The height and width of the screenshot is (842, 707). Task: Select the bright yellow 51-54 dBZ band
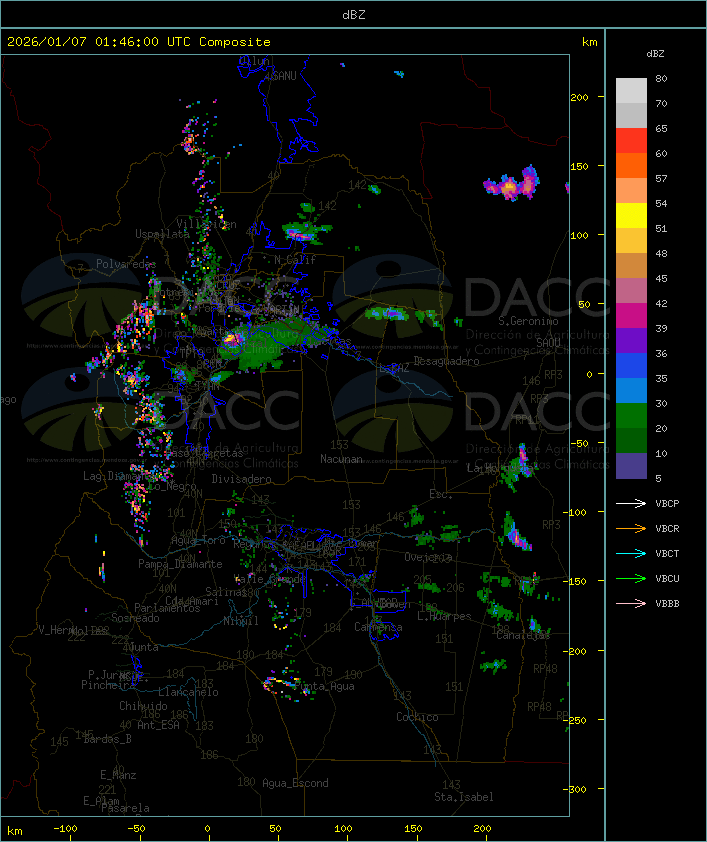coord(631,216)
